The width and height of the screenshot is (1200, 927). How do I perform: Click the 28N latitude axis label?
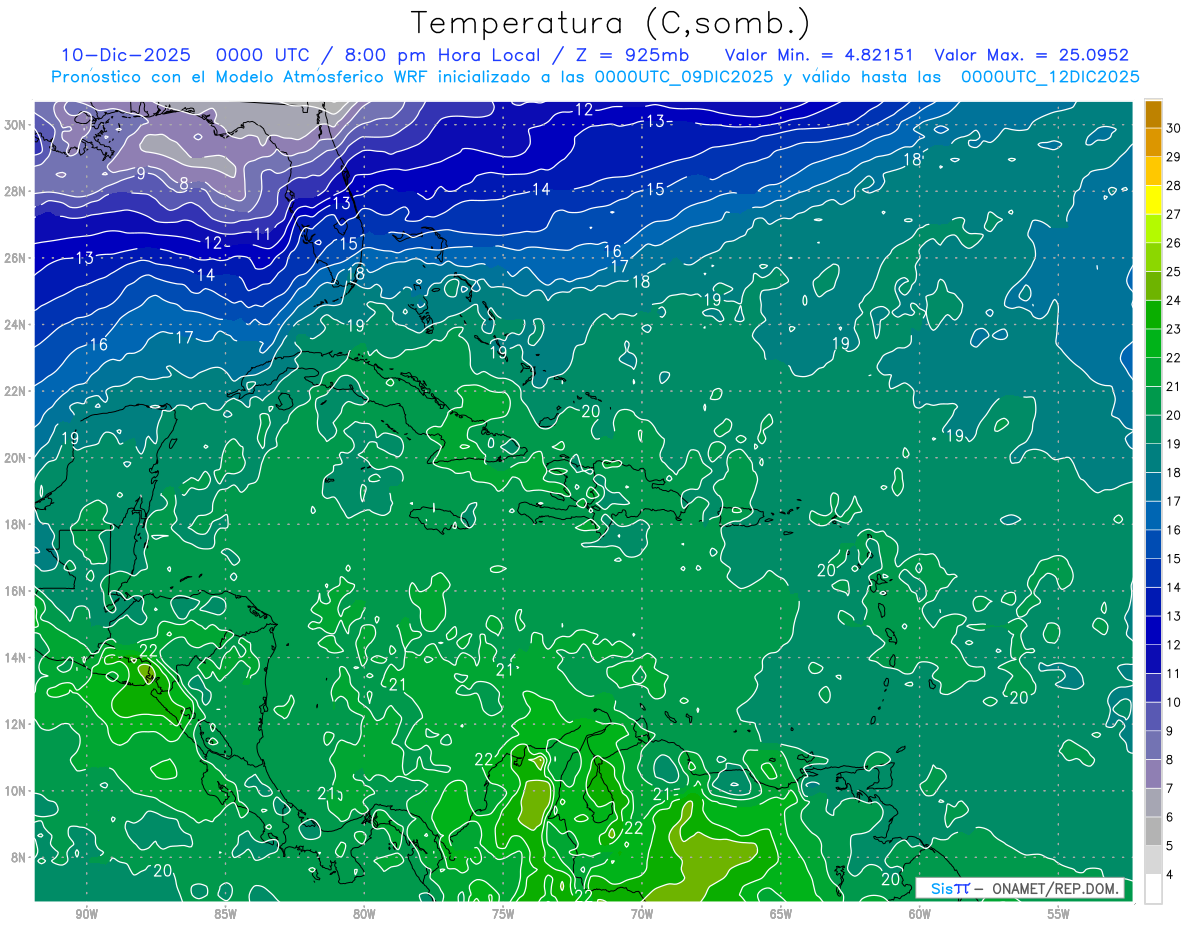(17, 191)
